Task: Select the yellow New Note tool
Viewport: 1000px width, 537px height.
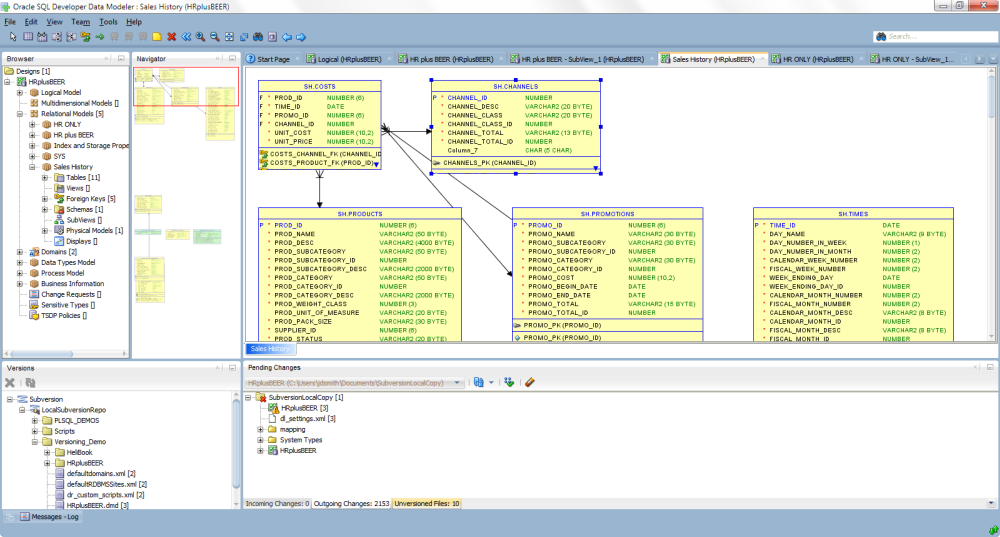Action: 157,37
